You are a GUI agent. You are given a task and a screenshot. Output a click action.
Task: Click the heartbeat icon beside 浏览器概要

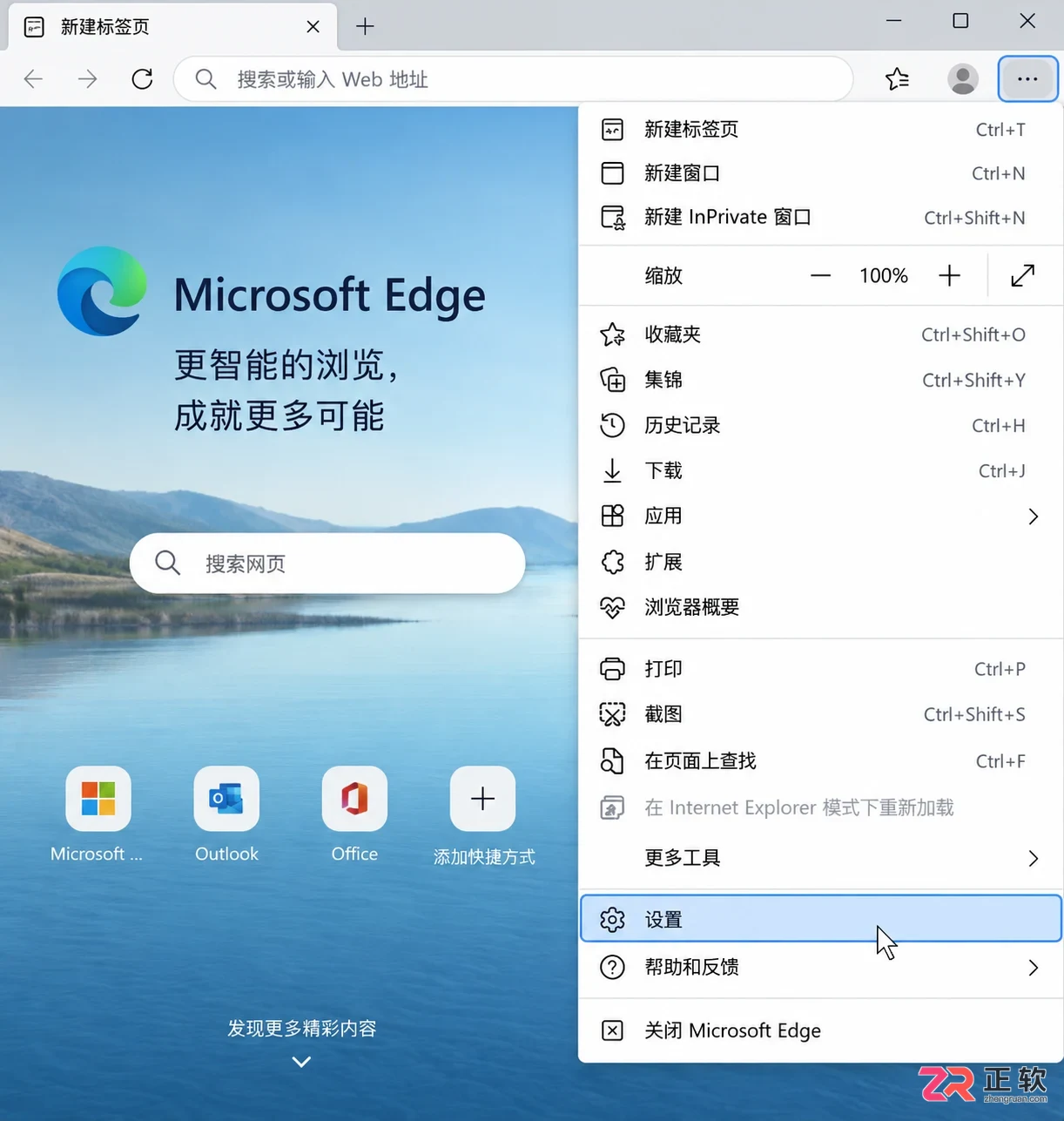pos(612,607)
